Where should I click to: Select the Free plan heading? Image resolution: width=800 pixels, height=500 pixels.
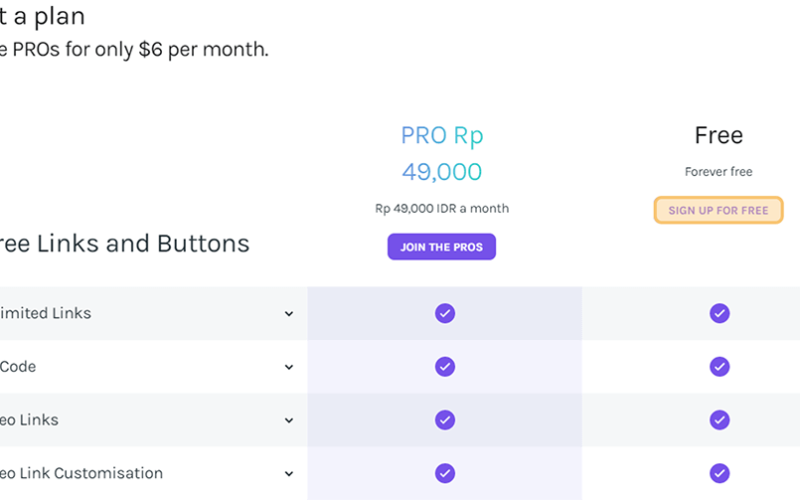718,135
